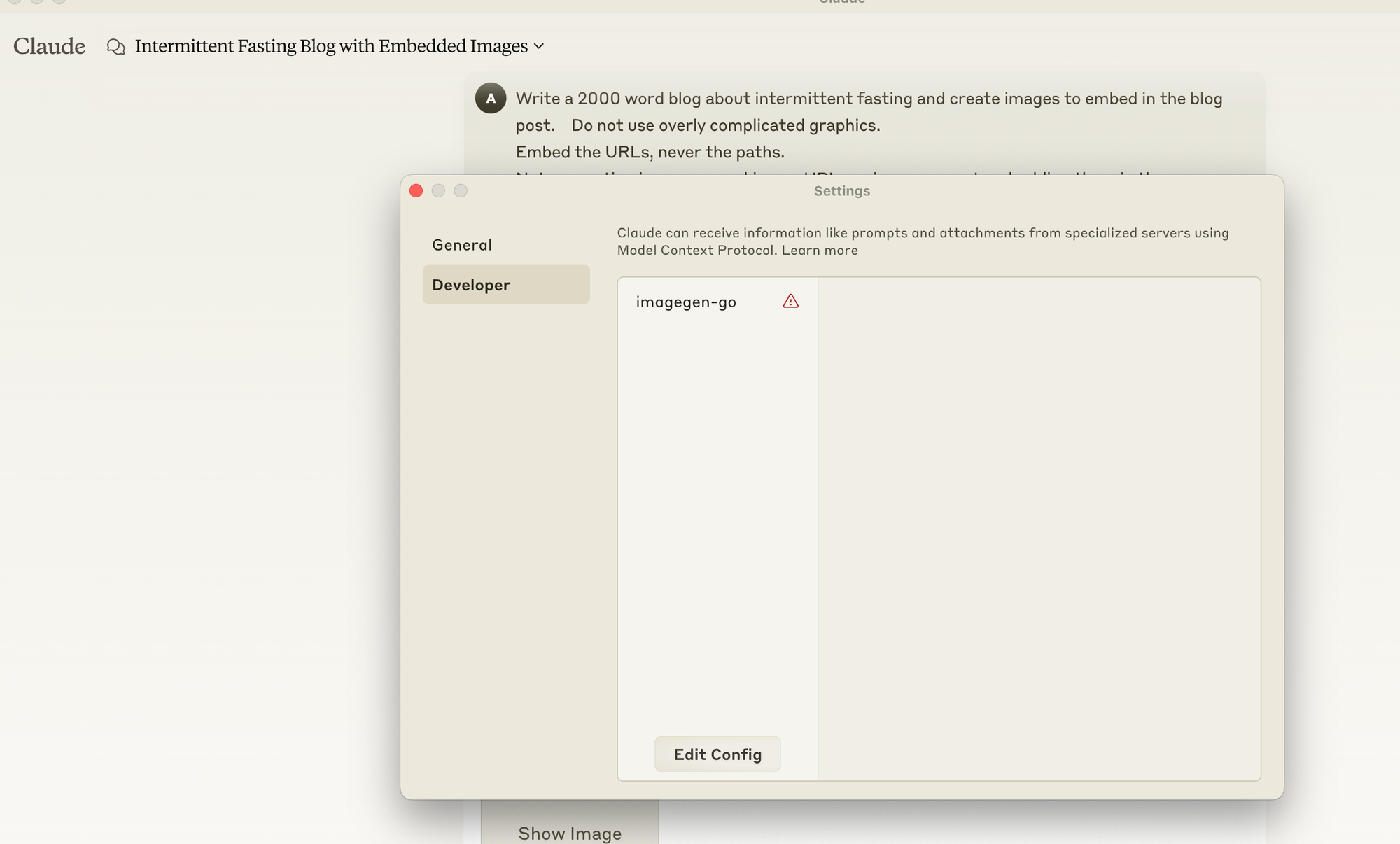Click the gray minimize button in Settings

(438, 191)
